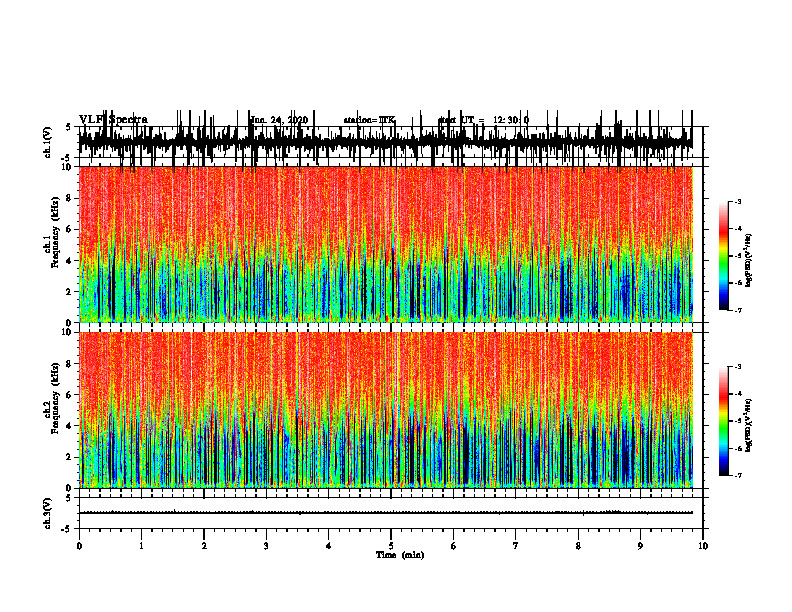Click the 'ch.3(V)' waveform axis label
This screenshot has height=612, width=792.
click(x=48, y=514)
